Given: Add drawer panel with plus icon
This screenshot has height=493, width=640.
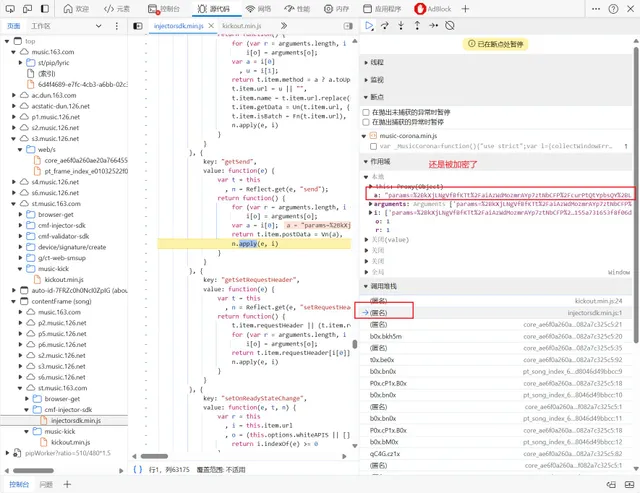Looking at the screenshot, I should point(67,484).
